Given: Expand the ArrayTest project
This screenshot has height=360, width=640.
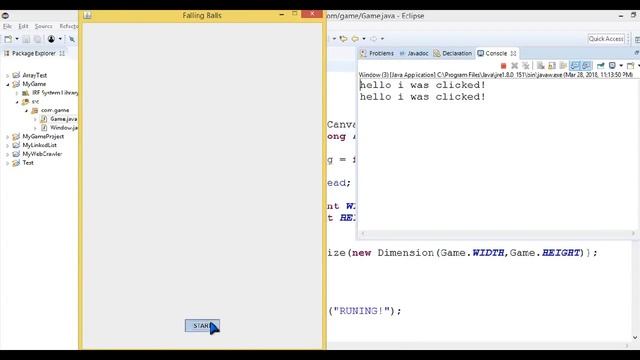Looking at the screenshot, I should (x=7, y=76).
